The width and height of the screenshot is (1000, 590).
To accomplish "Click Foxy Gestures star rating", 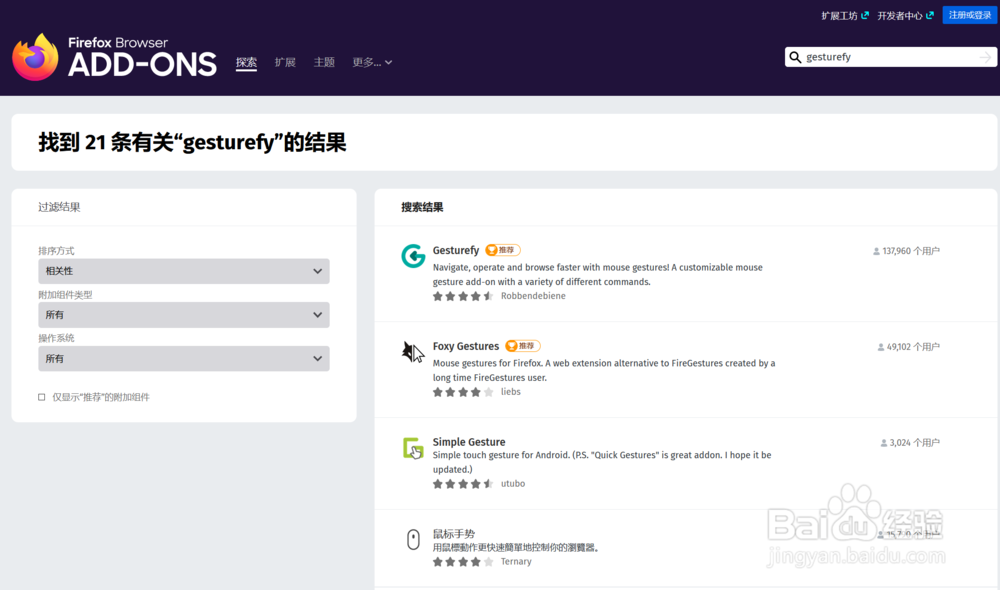I will pos(463,392).
